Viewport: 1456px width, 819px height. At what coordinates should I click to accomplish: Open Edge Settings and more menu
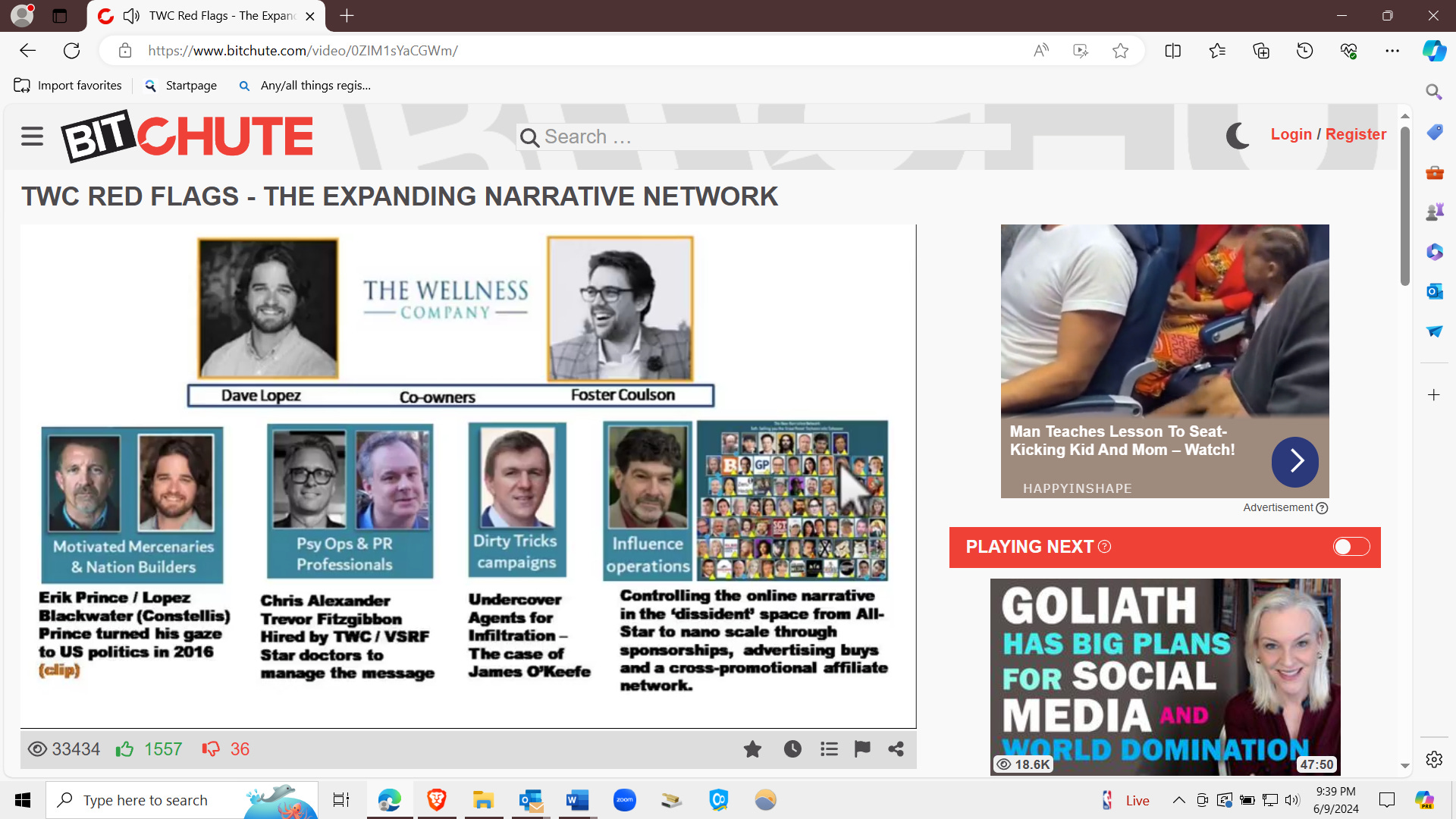[1392, 51]
